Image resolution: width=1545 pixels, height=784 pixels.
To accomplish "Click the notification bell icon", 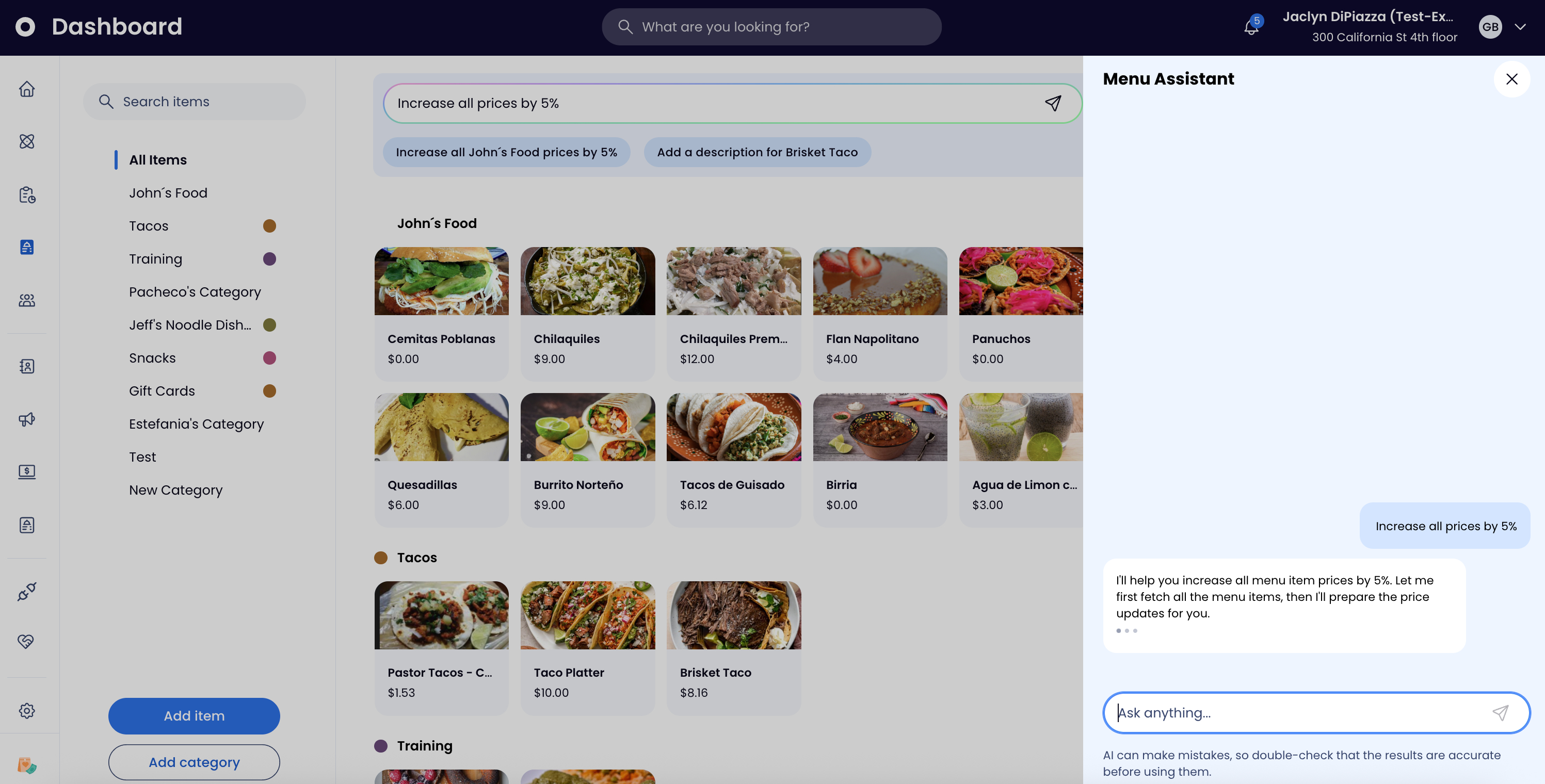I will [x=1252, y=27].
